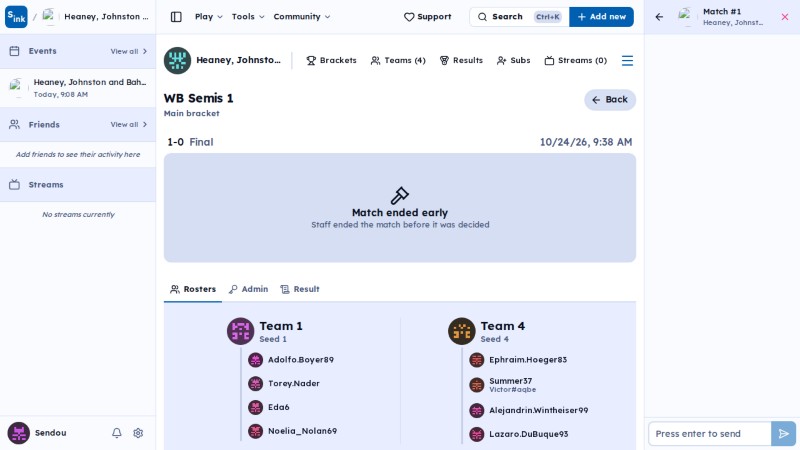The image size is (800, 450).
Task: Click the Team 4 avatar
Action: pos(462,331)
